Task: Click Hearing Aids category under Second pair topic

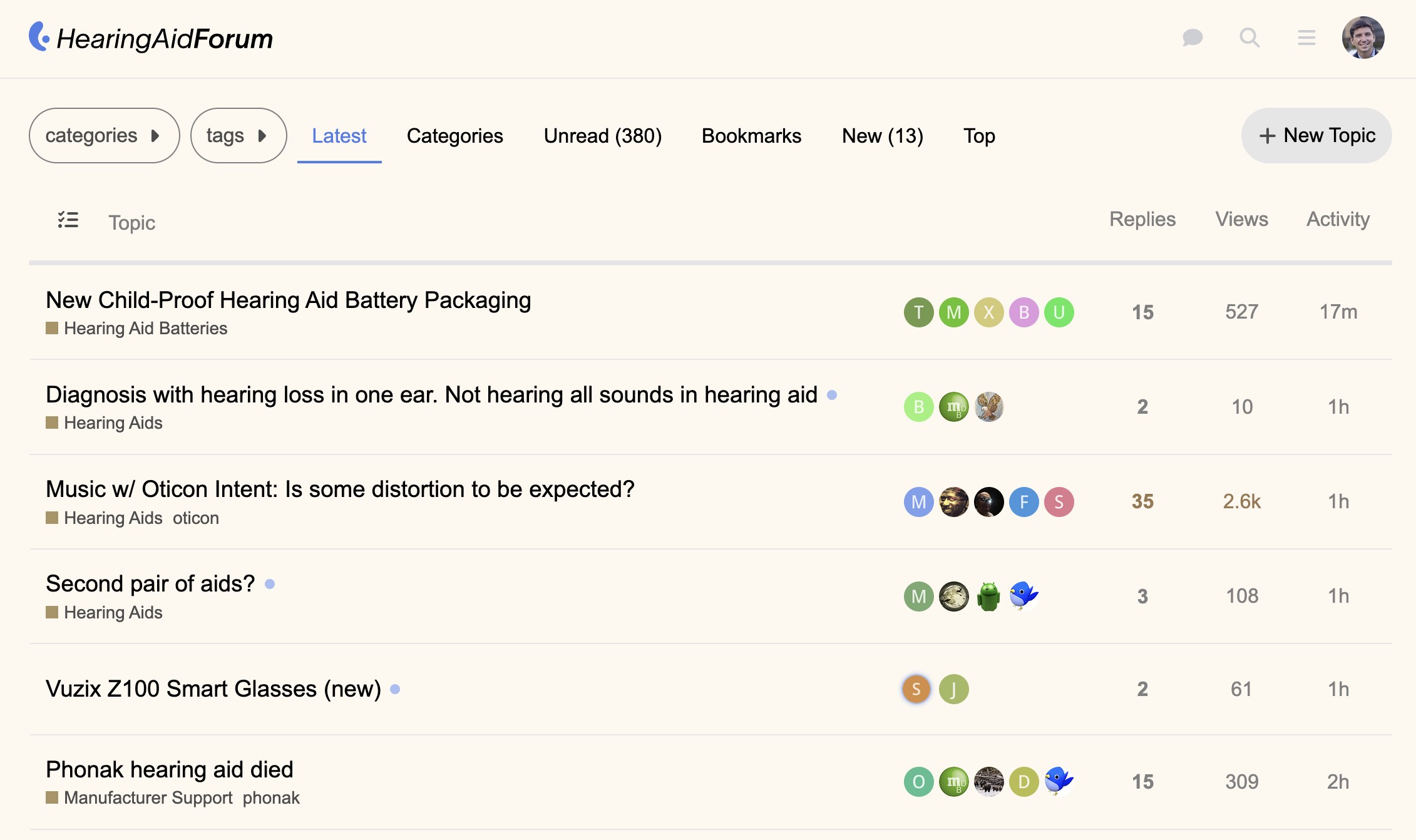Action: (x=104, y=613)
